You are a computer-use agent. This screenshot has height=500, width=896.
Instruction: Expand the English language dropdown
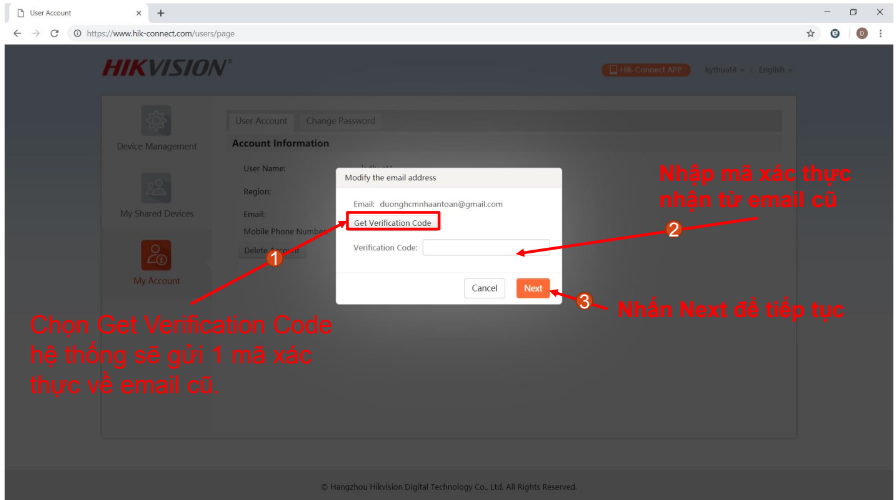(775, 70)
